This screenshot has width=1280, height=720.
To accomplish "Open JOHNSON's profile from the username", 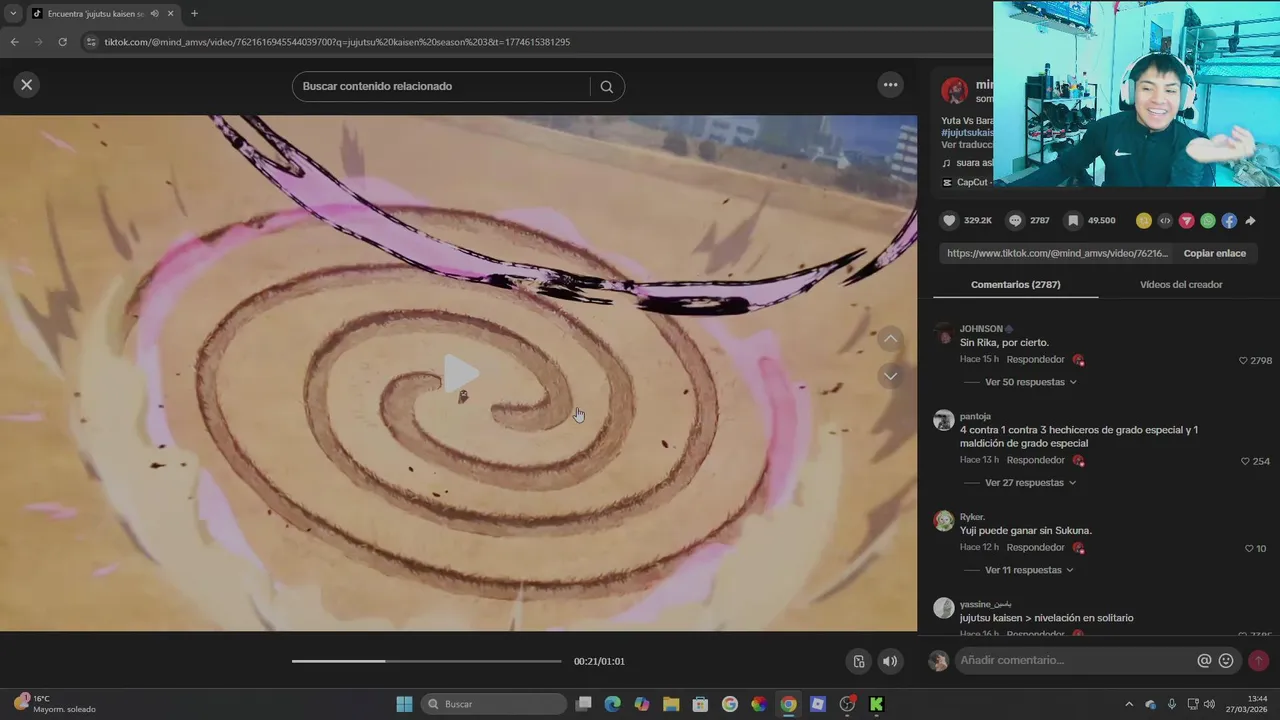I will 981,328.
